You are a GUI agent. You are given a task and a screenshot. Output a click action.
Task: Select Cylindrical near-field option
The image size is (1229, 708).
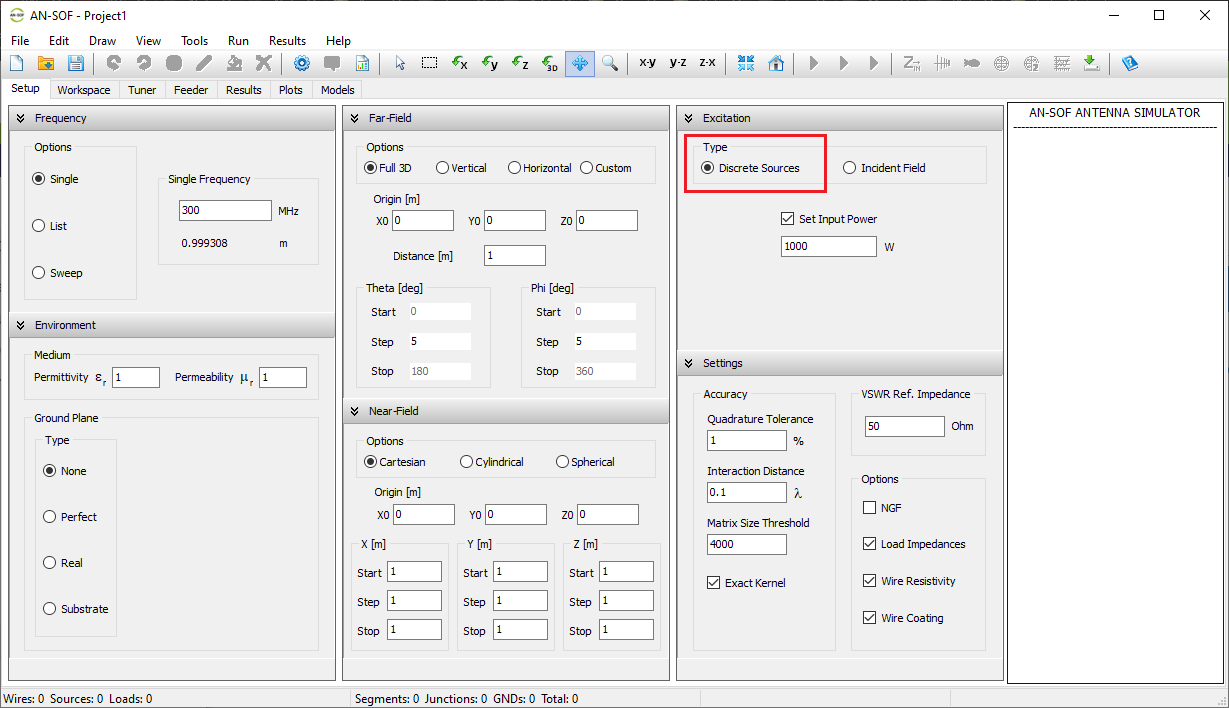click(x=492, y=462)
